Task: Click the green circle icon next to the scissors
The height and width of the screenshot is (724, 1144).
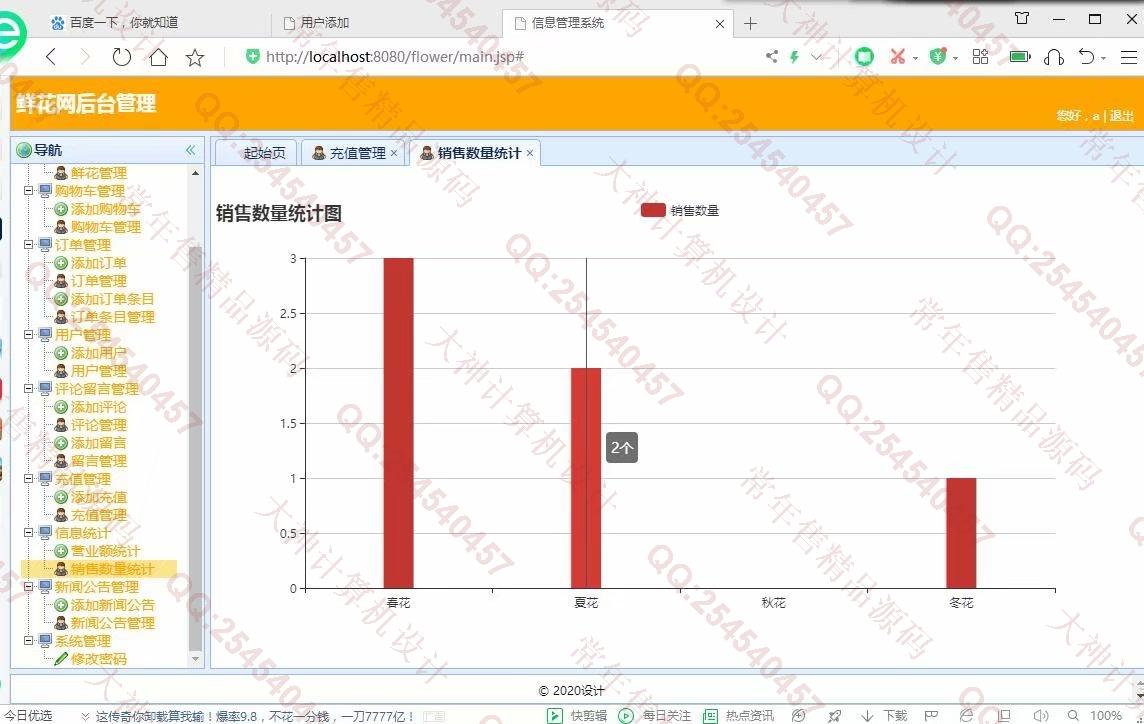Action: click(x=864, y=56)
